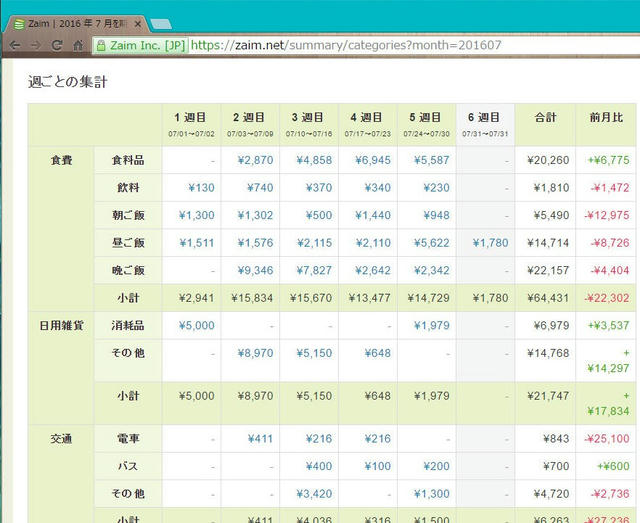
Task: Open 朝ご飯 week 1 amount ¥1,300
Action: tap(197, 215)
